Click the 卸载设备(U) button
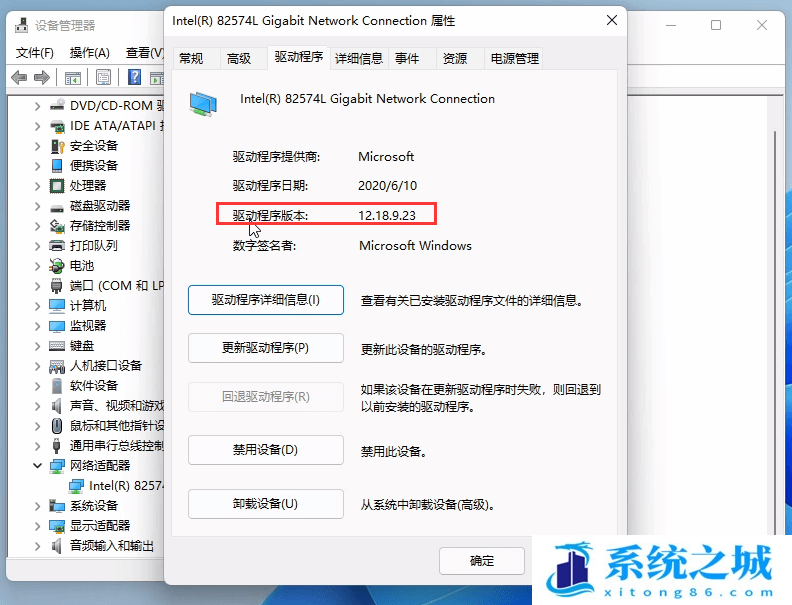 click(266, 504)
